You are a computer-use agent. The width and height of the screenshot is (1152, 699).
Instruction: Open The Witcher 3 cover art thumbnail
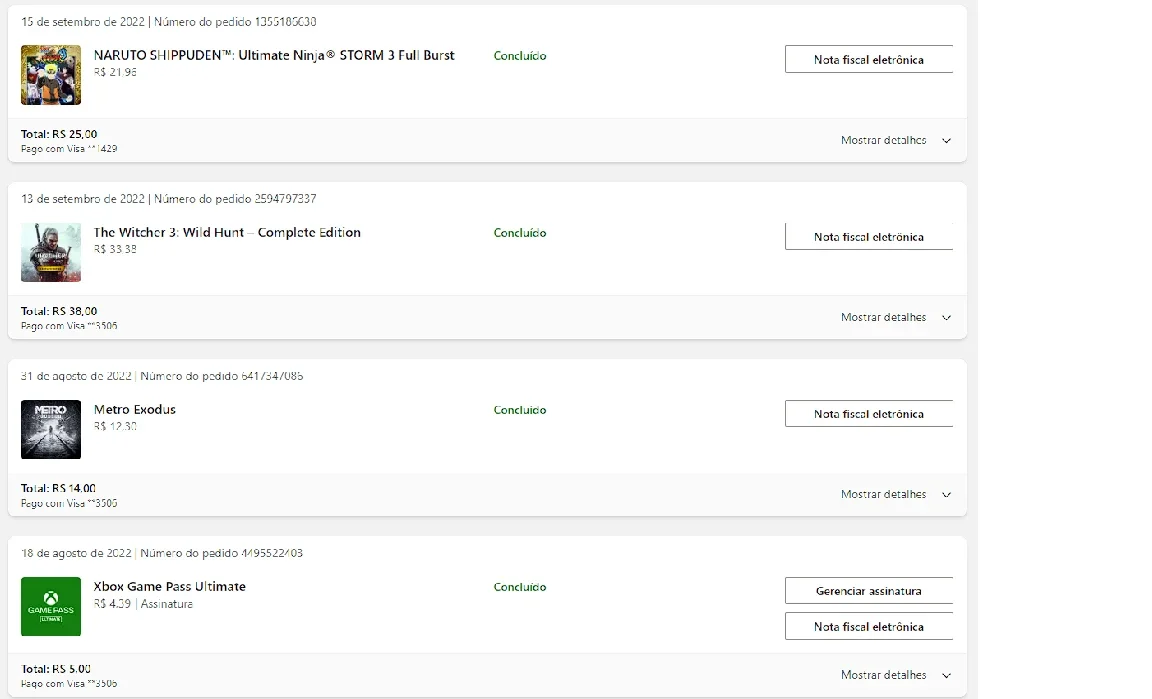(x=51, y=252)
